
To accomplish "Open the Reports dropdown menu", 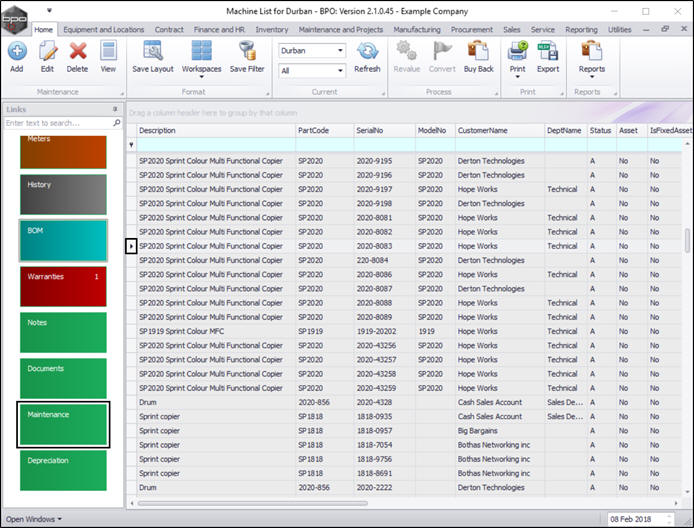I will coord(592,58).
